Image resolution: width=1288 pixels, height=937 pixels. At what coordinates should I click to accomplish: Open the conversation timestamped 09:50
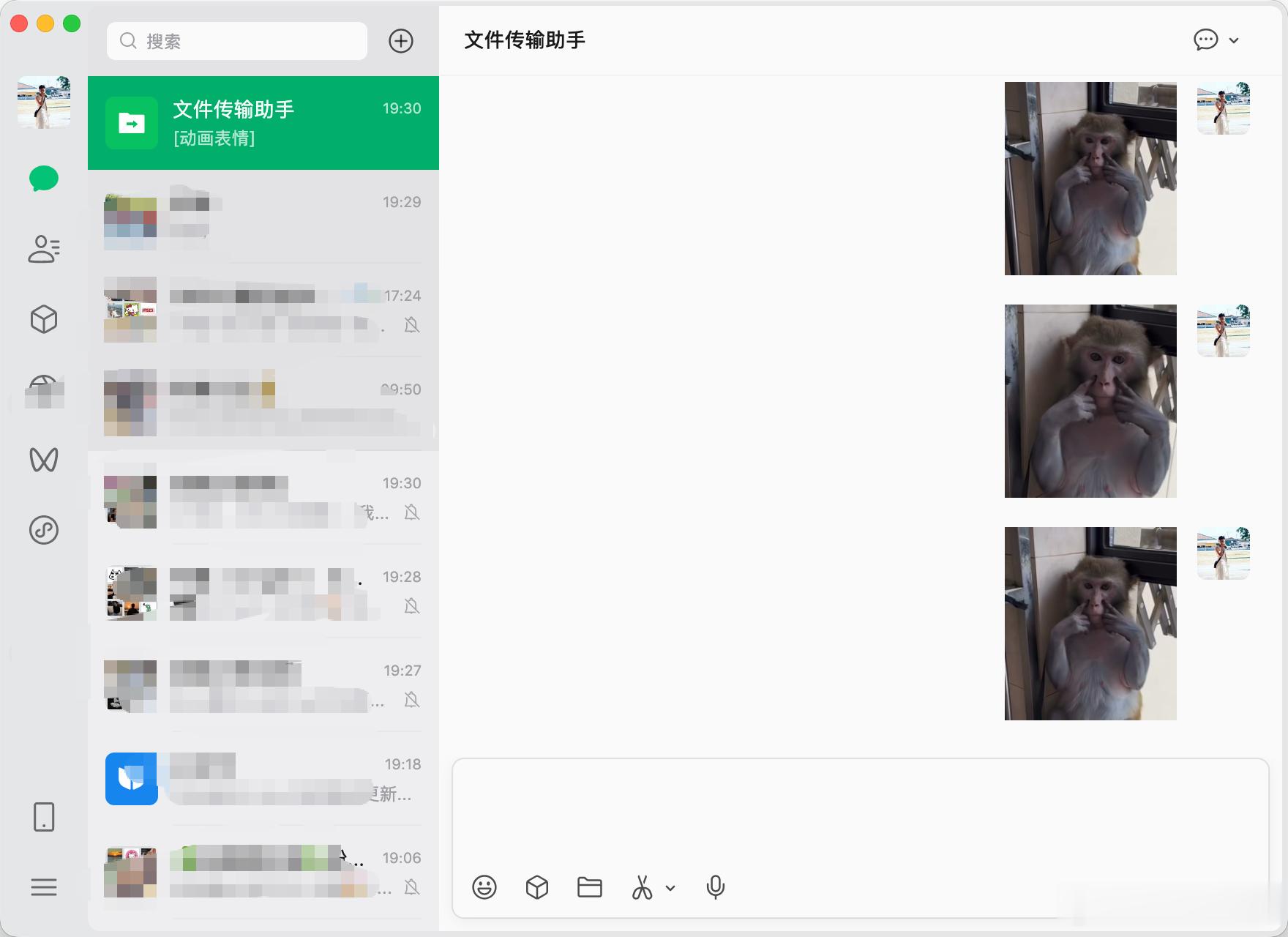point(263,404)
